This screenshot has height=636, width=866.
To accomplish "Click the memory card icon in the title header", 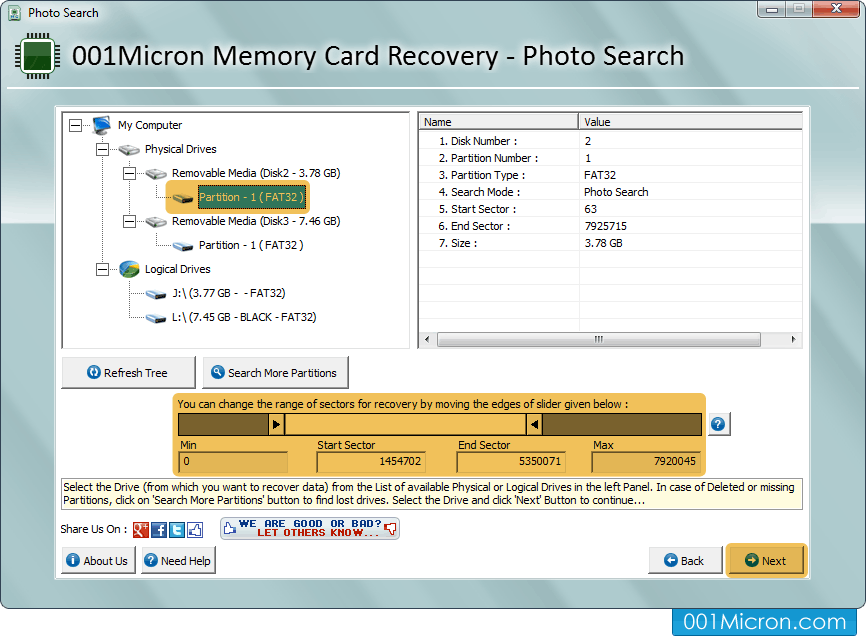I will coord(37,55).
